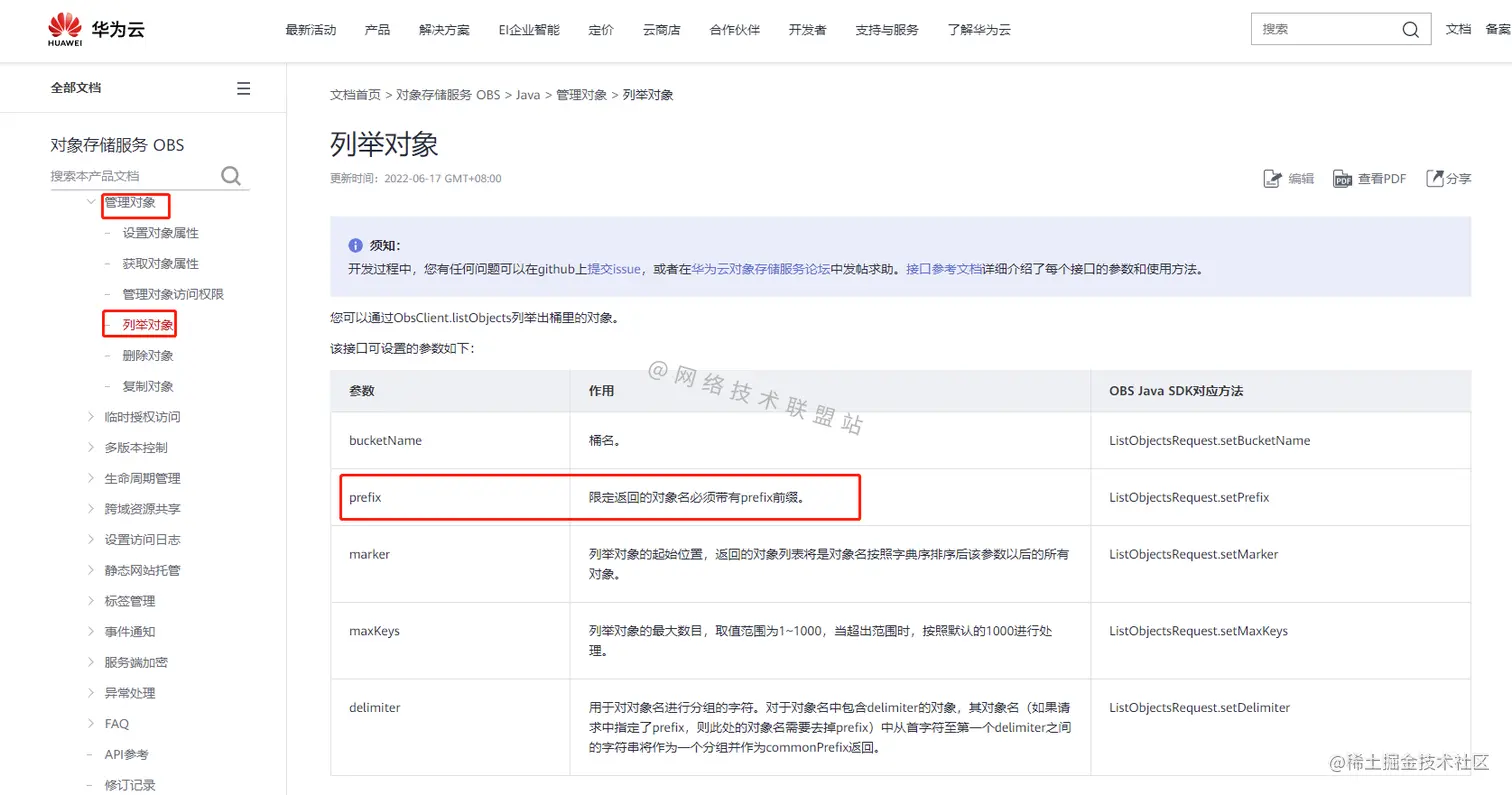Open the 产品 menu
1512x795 pixels.
point(377,30)
